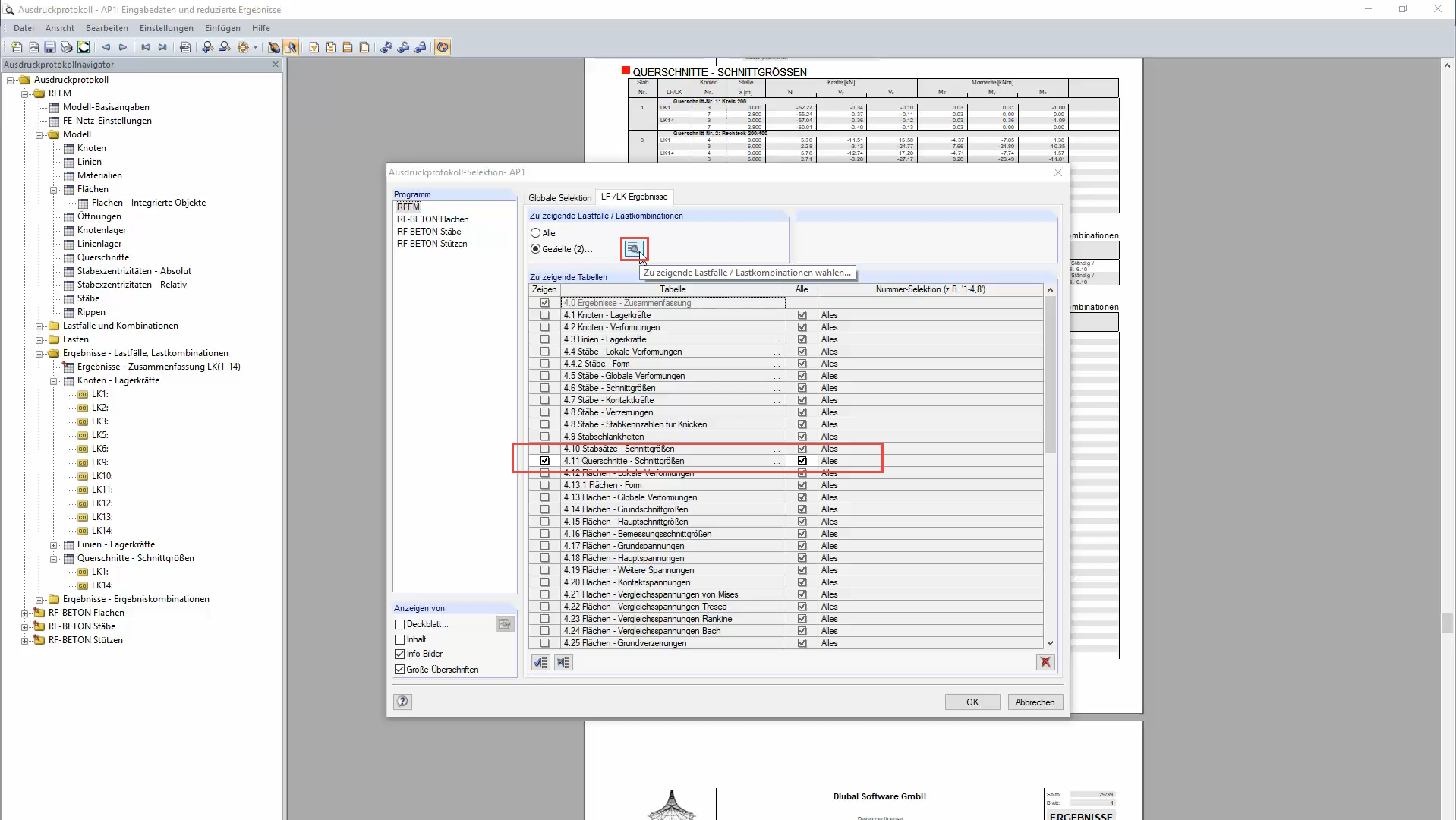Cancel the selection dialog via Abbrechen
Screen dimensions: 1456x820
(1035, 702)
